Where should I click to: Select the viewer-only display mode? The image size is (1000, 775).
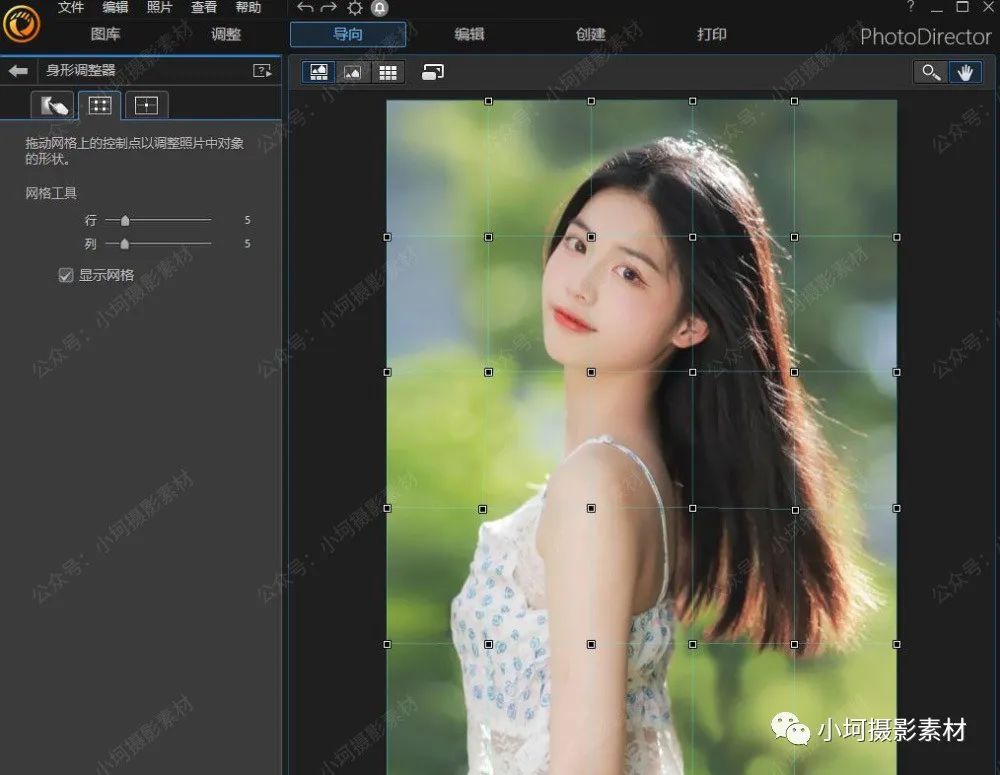coord(353,71)
